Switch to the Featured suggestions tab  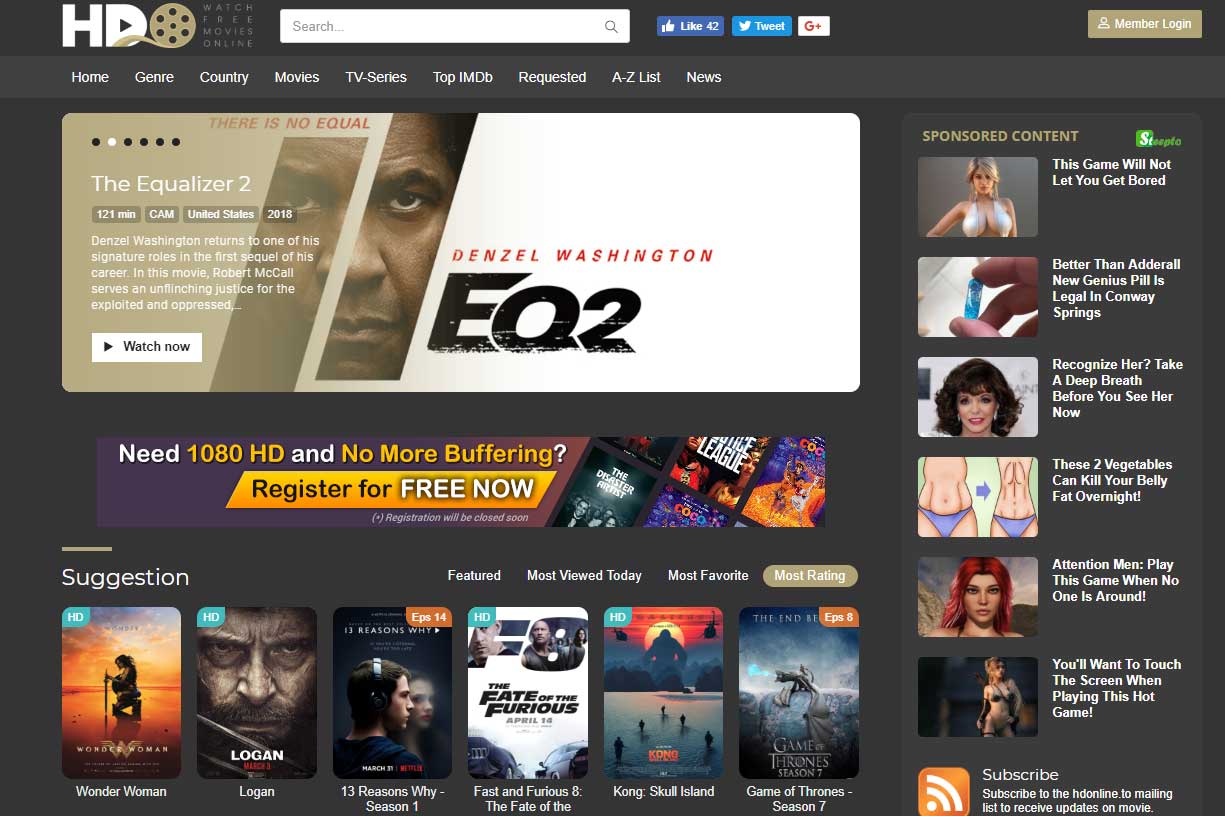pos(474,575)
